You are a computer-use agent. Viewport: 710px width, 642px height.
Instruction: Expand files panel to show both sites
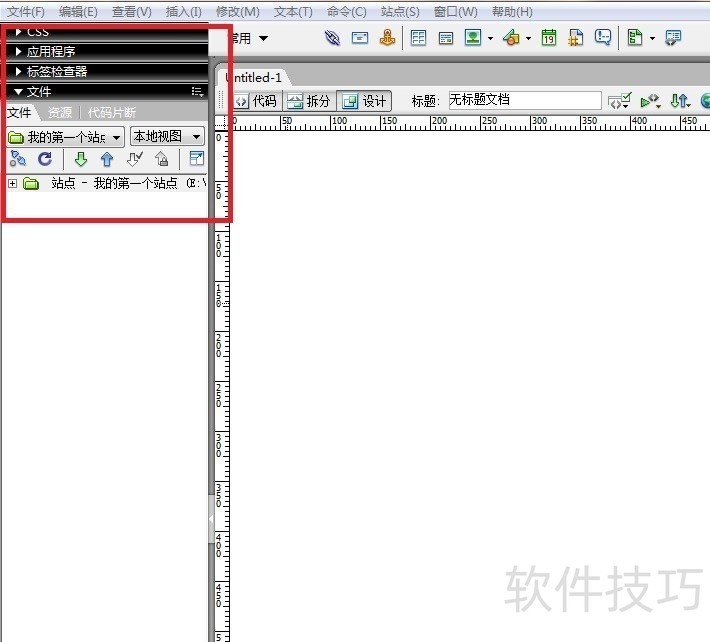tap(197, 158)
